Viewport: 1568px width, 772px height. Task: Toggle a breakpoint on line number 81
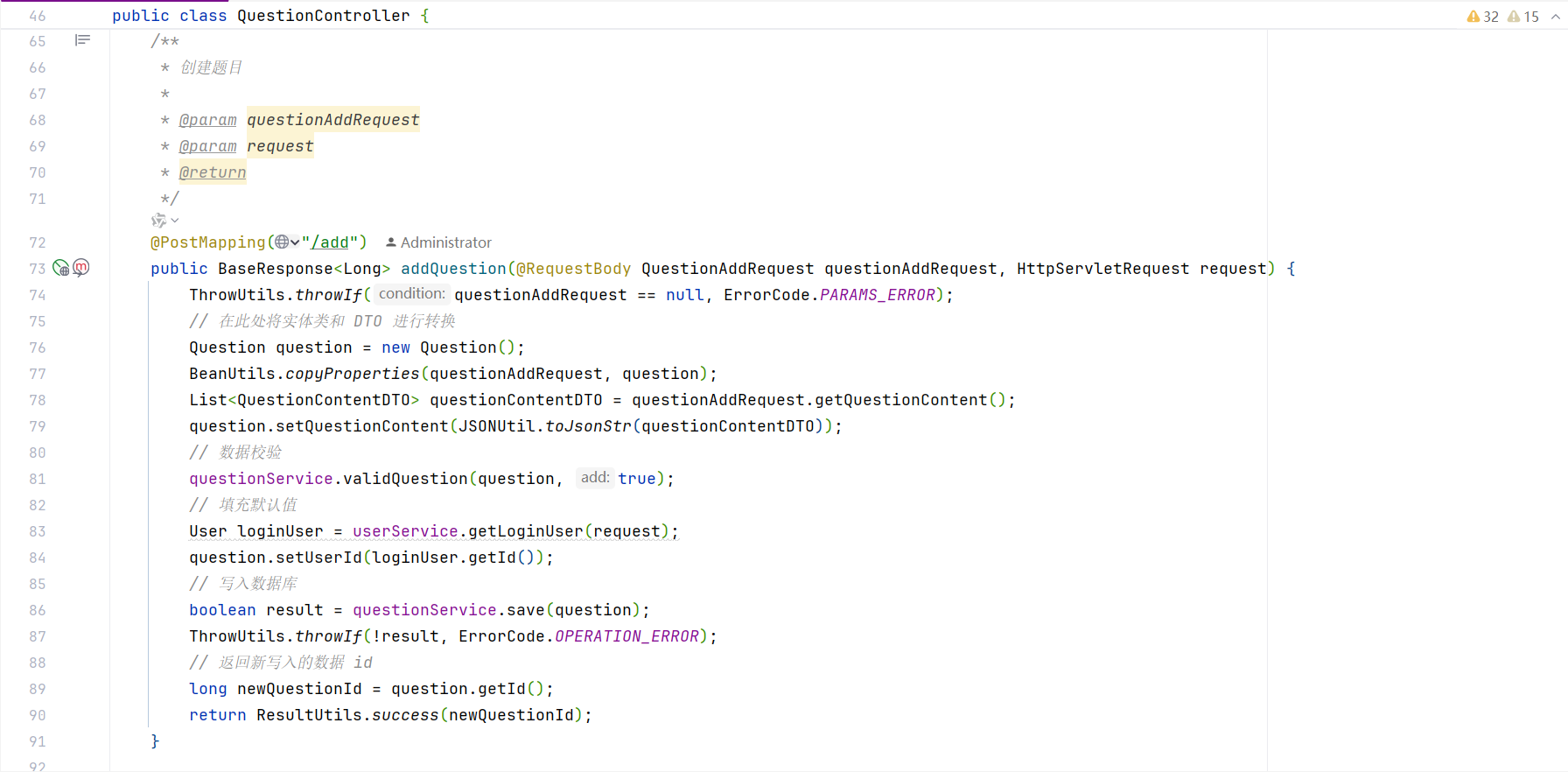pyautogui.click(x=38, y=479)
